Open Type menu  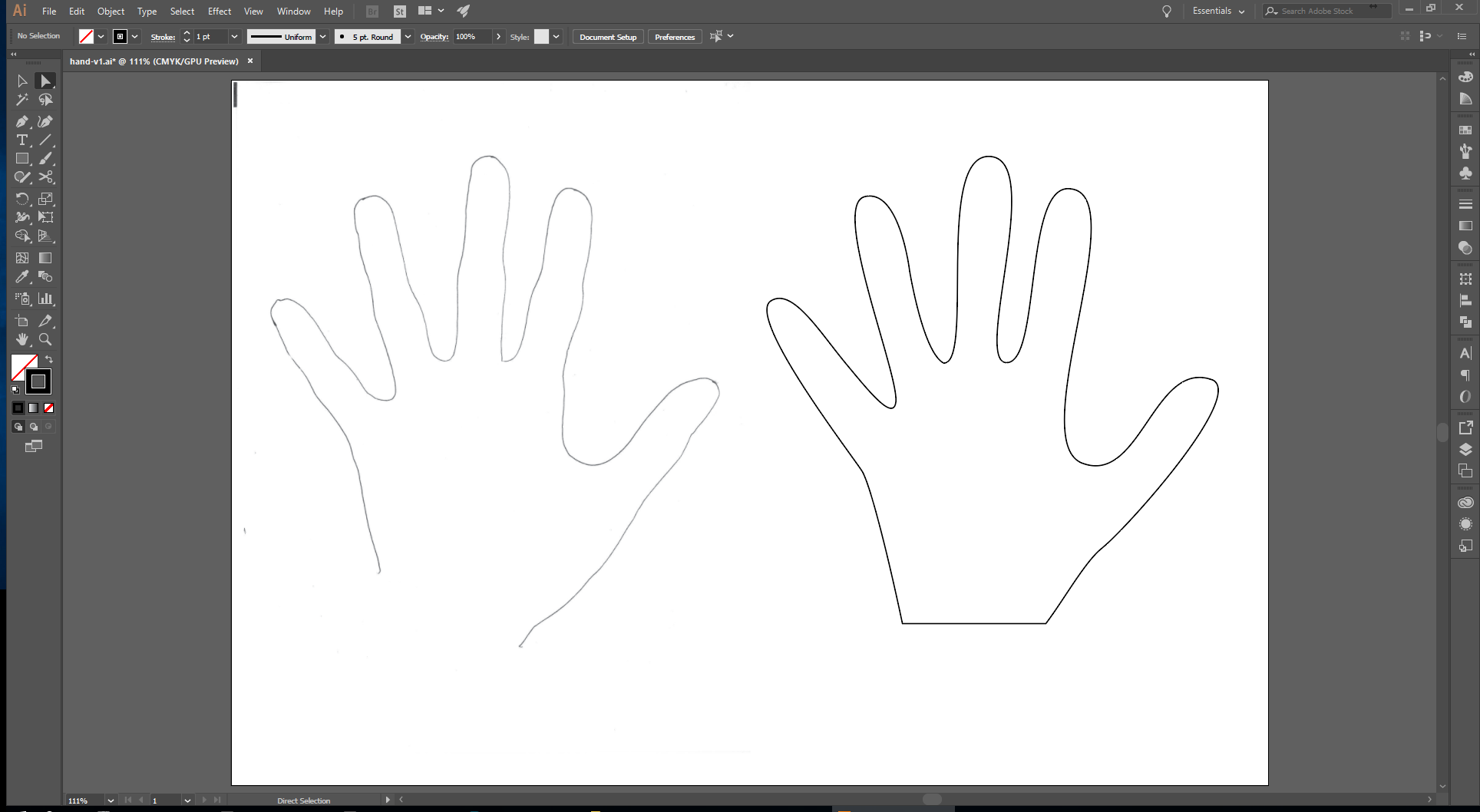(x=147, y=12)
